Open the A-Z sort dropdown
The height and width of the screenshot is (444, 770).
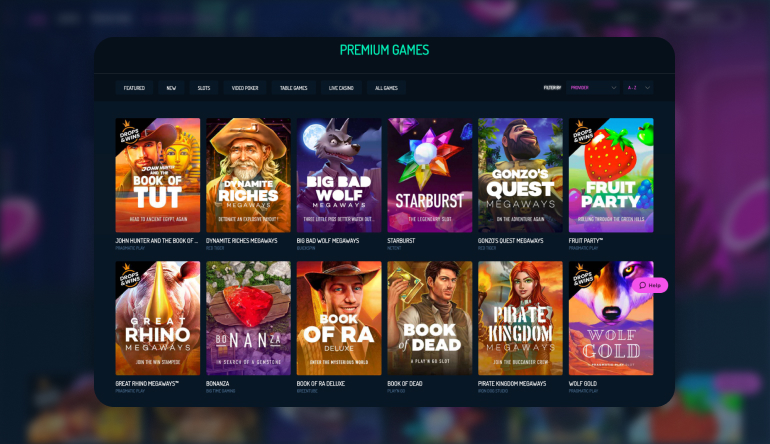click(638, 88)
